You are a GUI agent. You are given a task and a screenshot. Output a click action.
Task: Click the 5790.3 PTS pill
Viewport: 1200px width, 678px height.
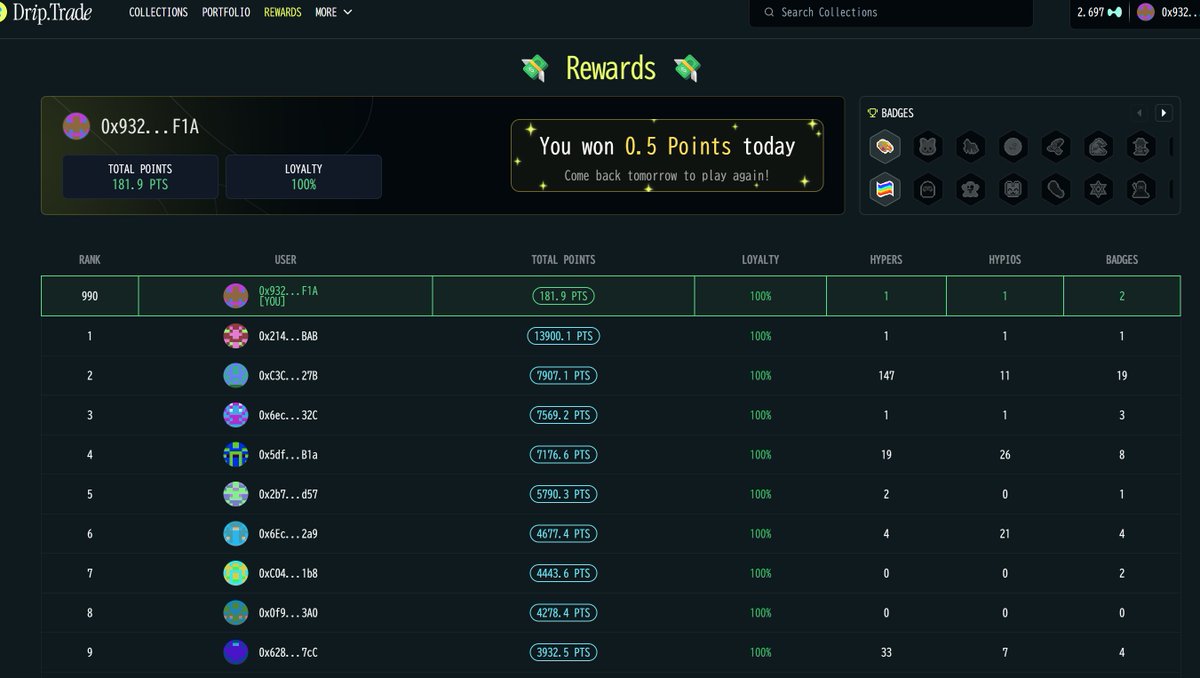pyautogui.click(x=563, y=494)
